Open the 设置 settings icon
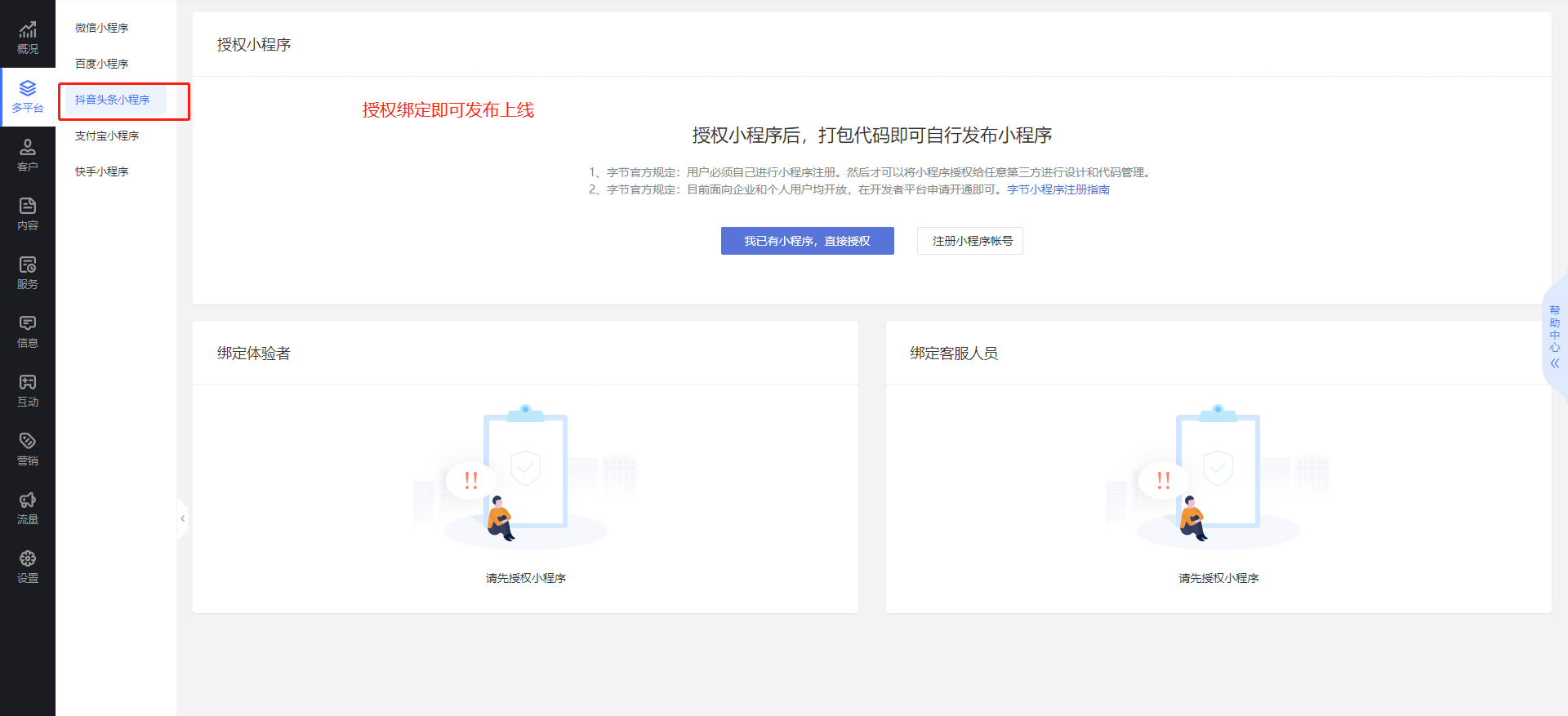The image size is (1568, 716). (x=28, y=559)
